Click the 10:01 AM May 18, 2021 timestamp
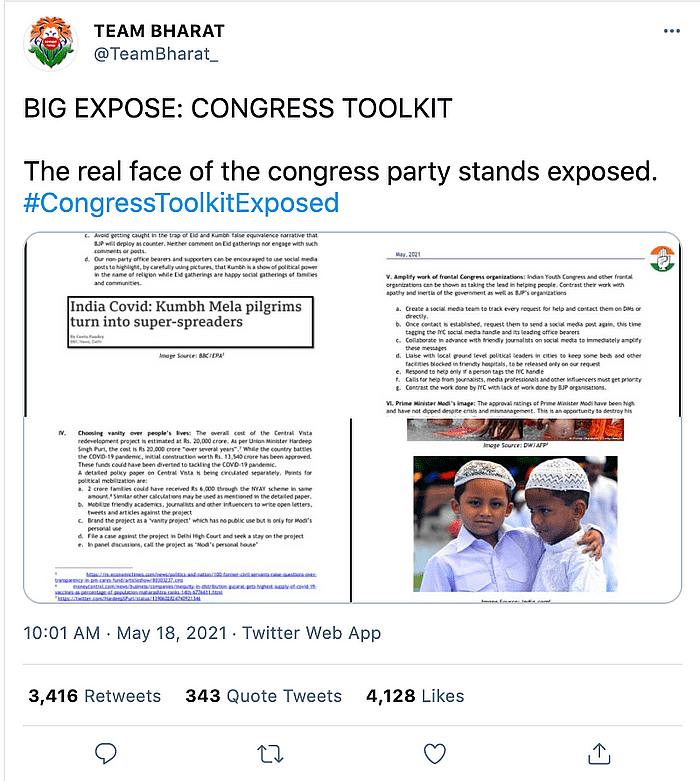700x781 pixels. pyautogui.click(x=125, y=633)
